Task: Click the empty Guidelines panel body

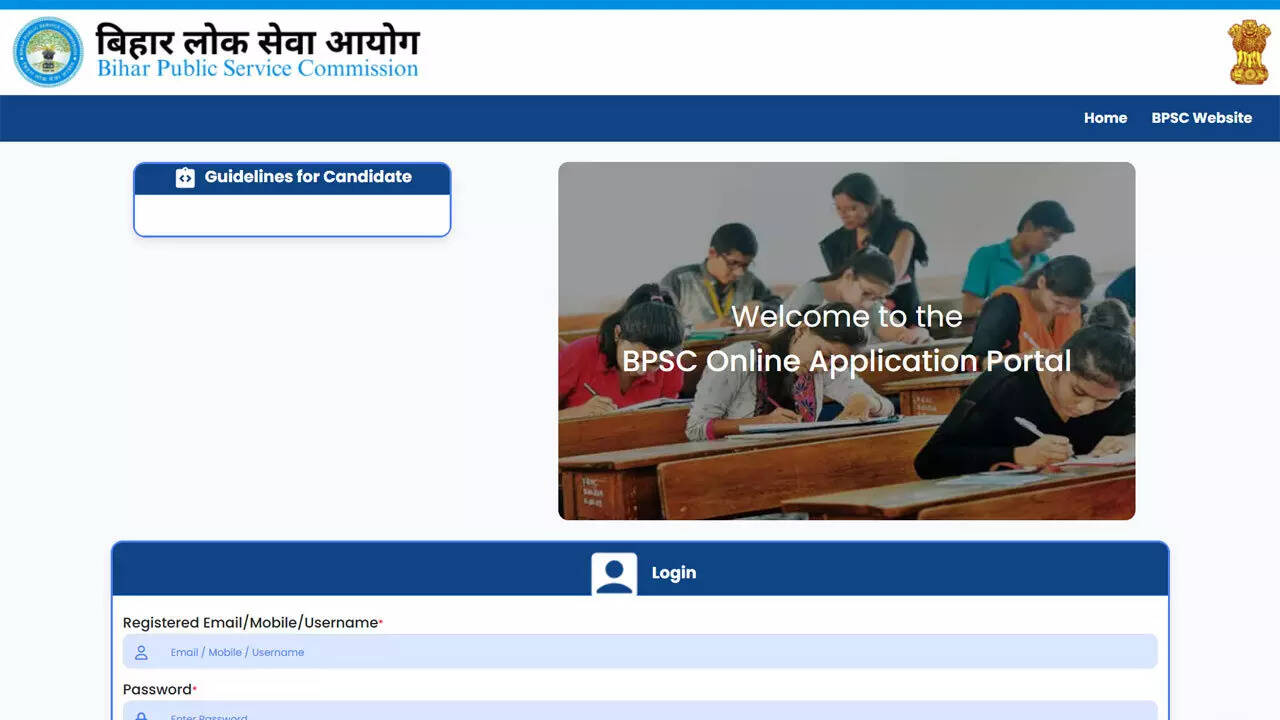Action: 292,214
